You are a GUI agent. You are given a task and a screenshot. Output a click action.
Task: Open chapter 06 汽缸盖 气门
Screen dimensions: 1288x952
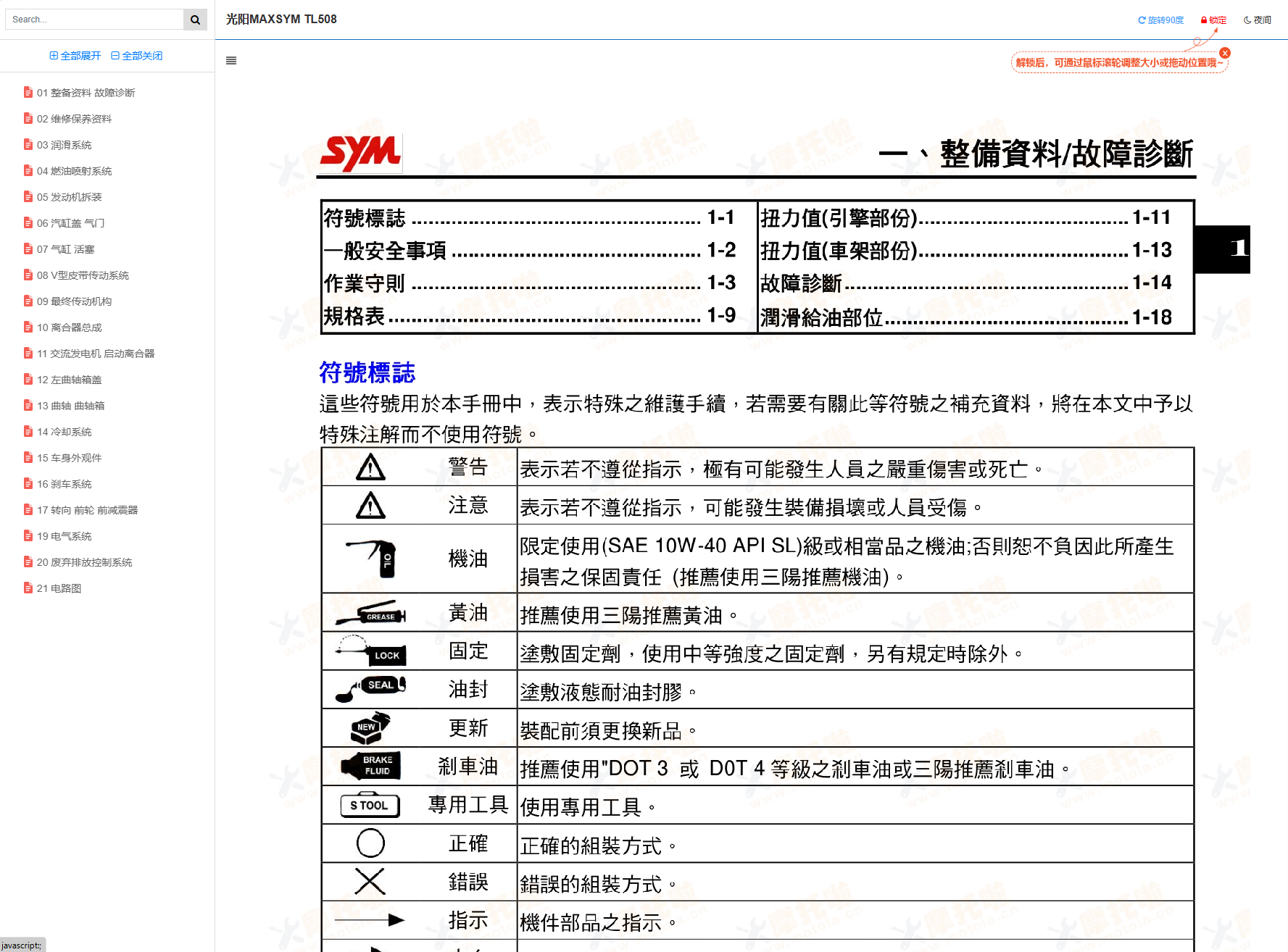[x=71, y=223]
